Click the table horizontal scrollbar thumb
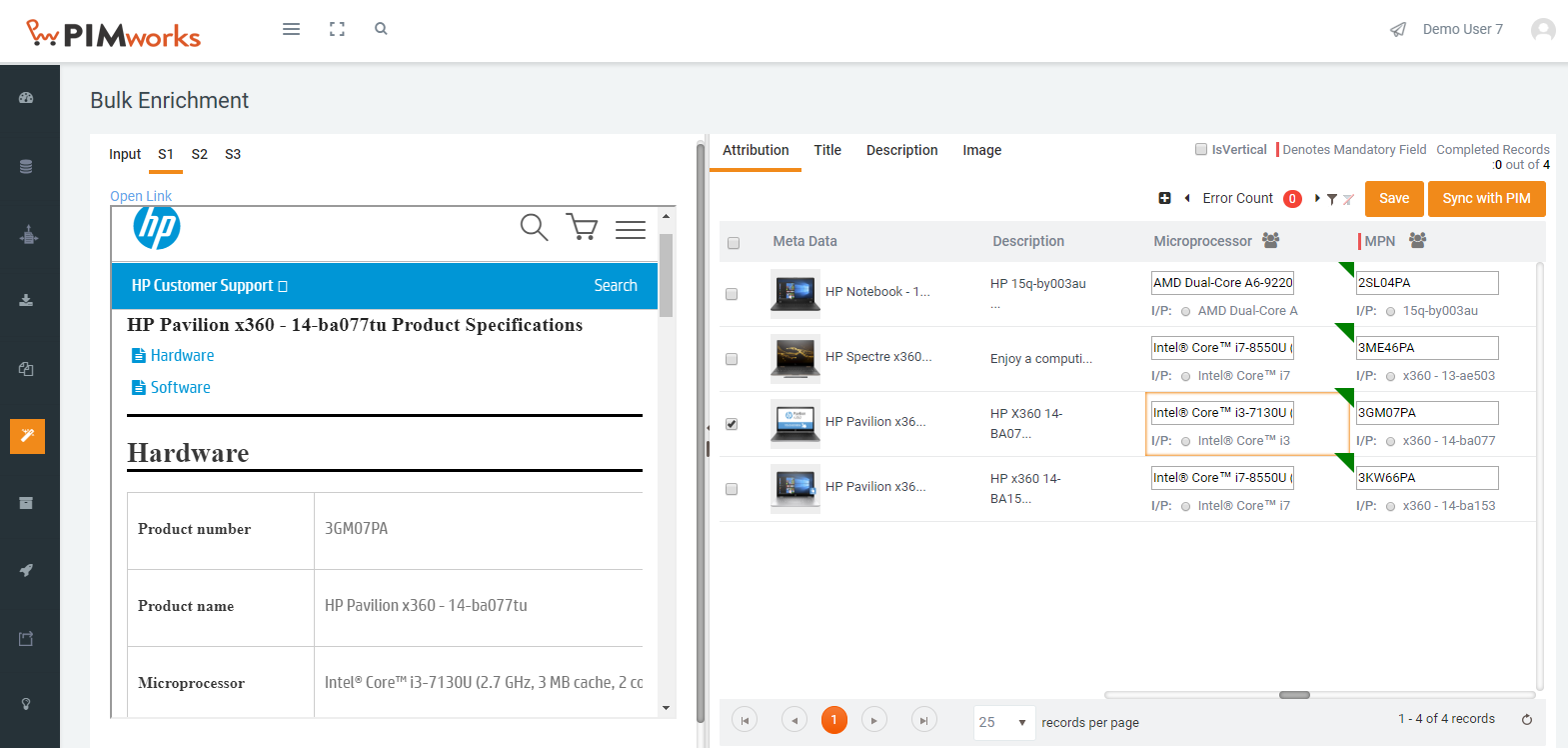The height and width of the screenshot is (748, 1568). point(1294,695)
